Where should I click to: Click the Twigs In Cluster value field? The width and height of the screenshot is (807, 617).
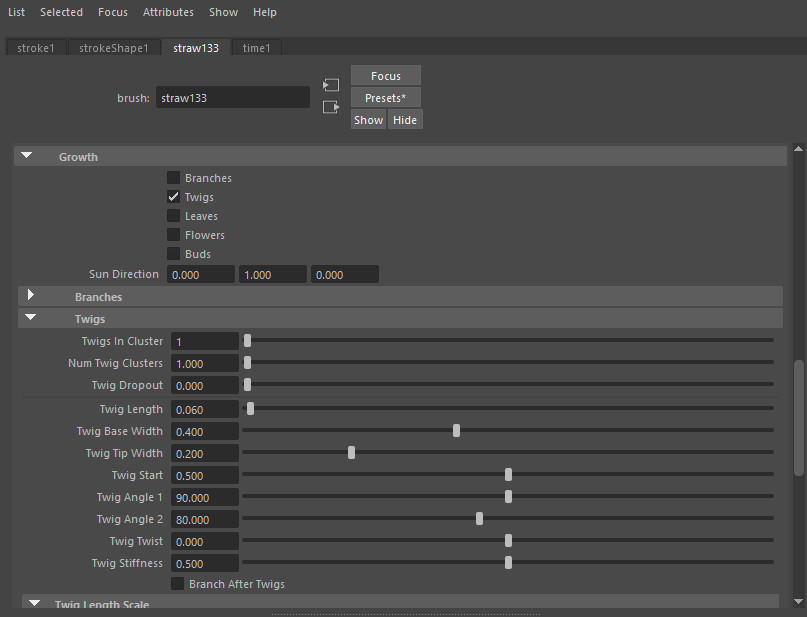[x=205, y=342]
